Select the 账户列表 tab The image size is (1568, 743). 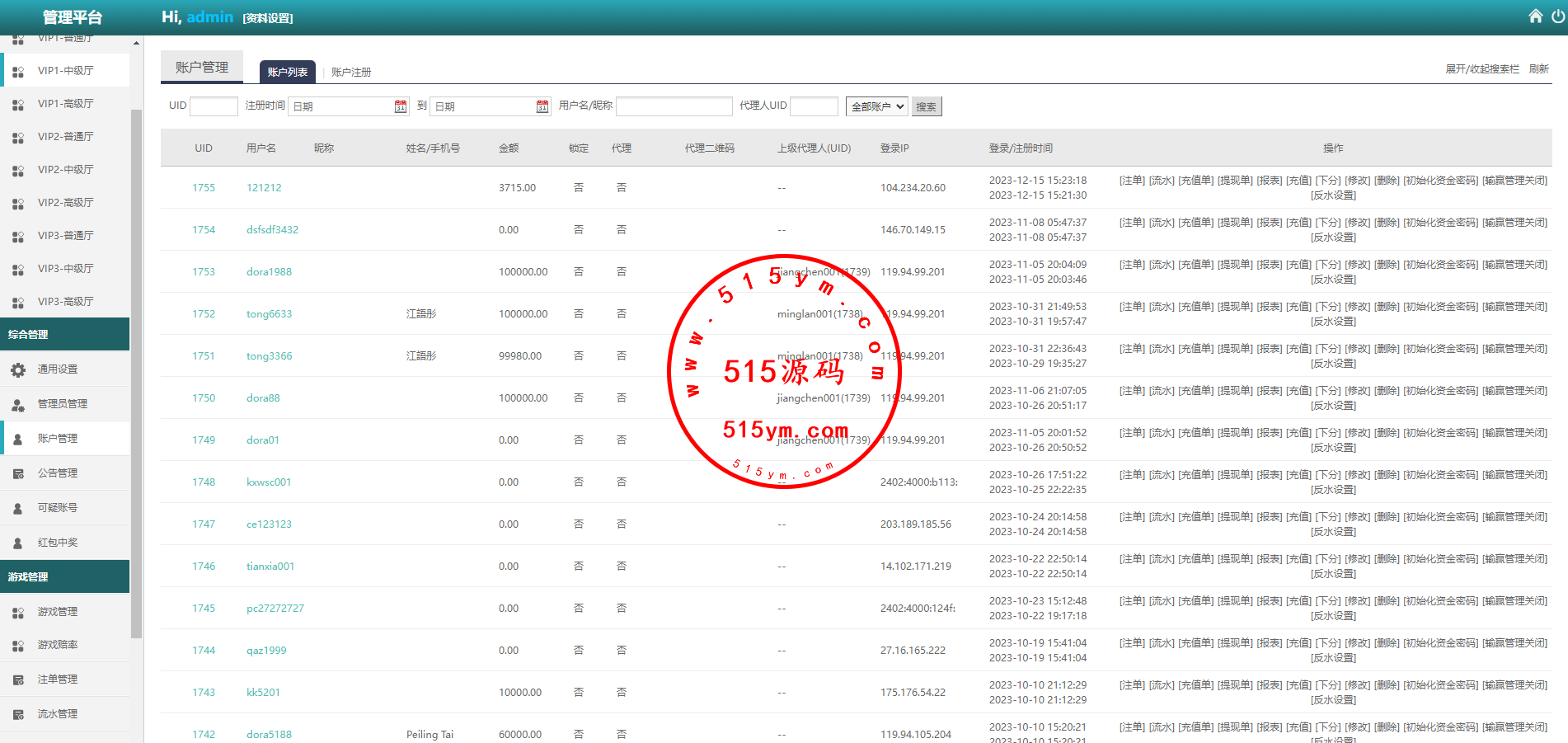[287, 73]
